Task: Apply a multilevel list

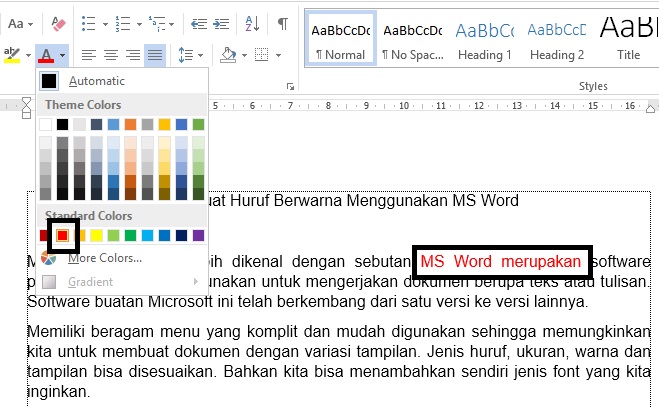Action: coord(157,24)
